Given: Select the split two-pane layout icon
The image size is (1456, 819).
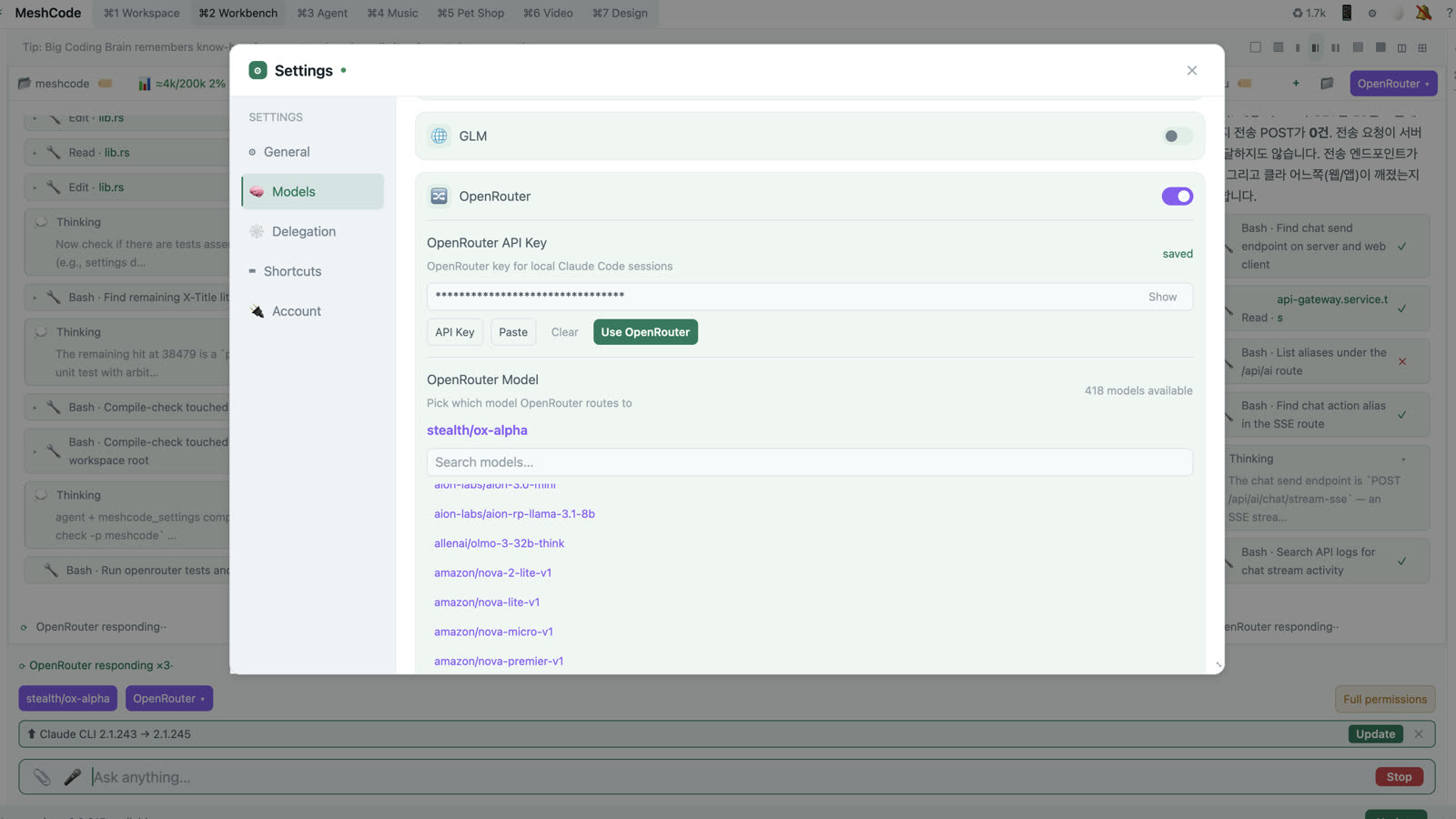Looking at the screenshot, I should pos(1401,47).
